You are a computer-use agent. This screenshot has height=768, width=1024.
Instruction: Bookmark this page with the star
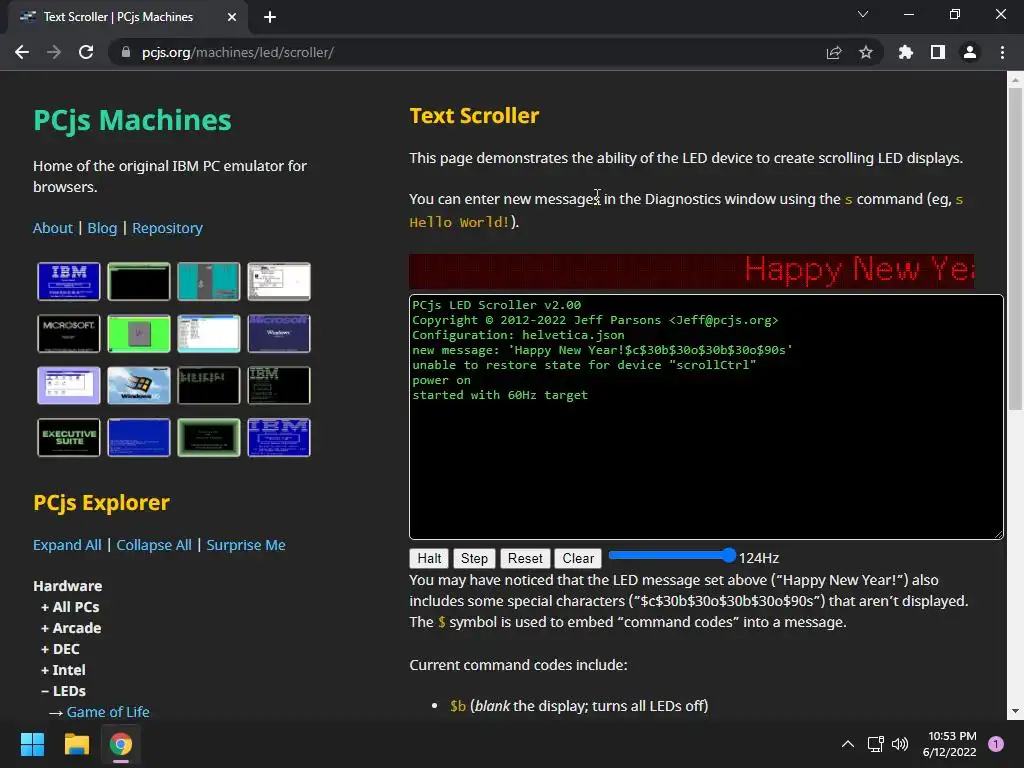click(866, 52)
